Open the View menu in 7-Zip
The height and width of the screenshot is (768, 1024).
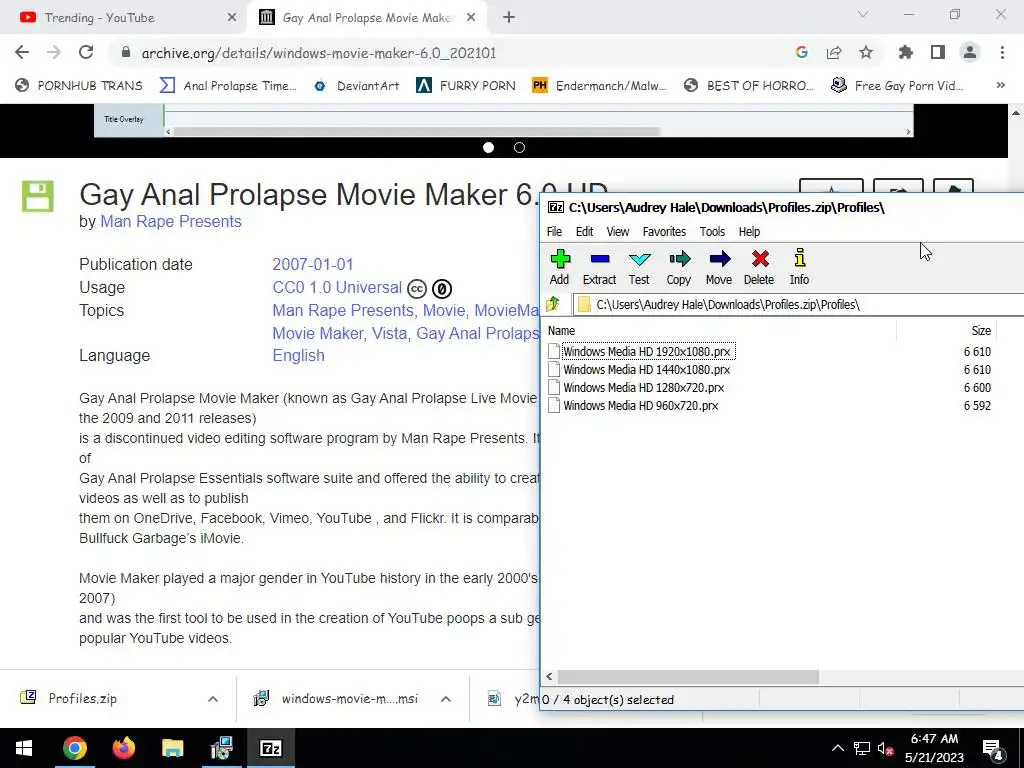coord(617,231)
